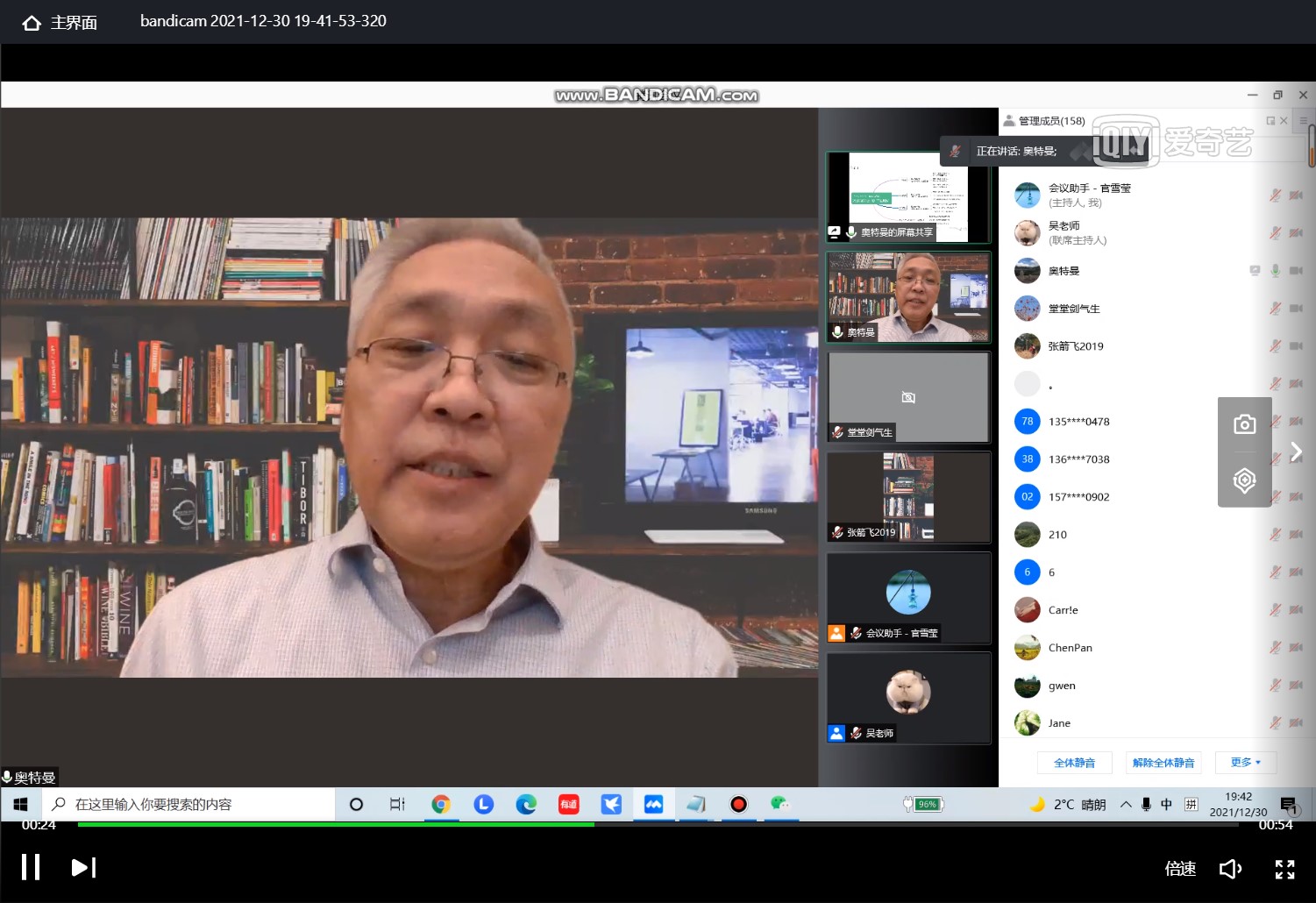Mute the player volume speaker icon
Viewport: 1316px width, 903px height.
[1230, 868]
